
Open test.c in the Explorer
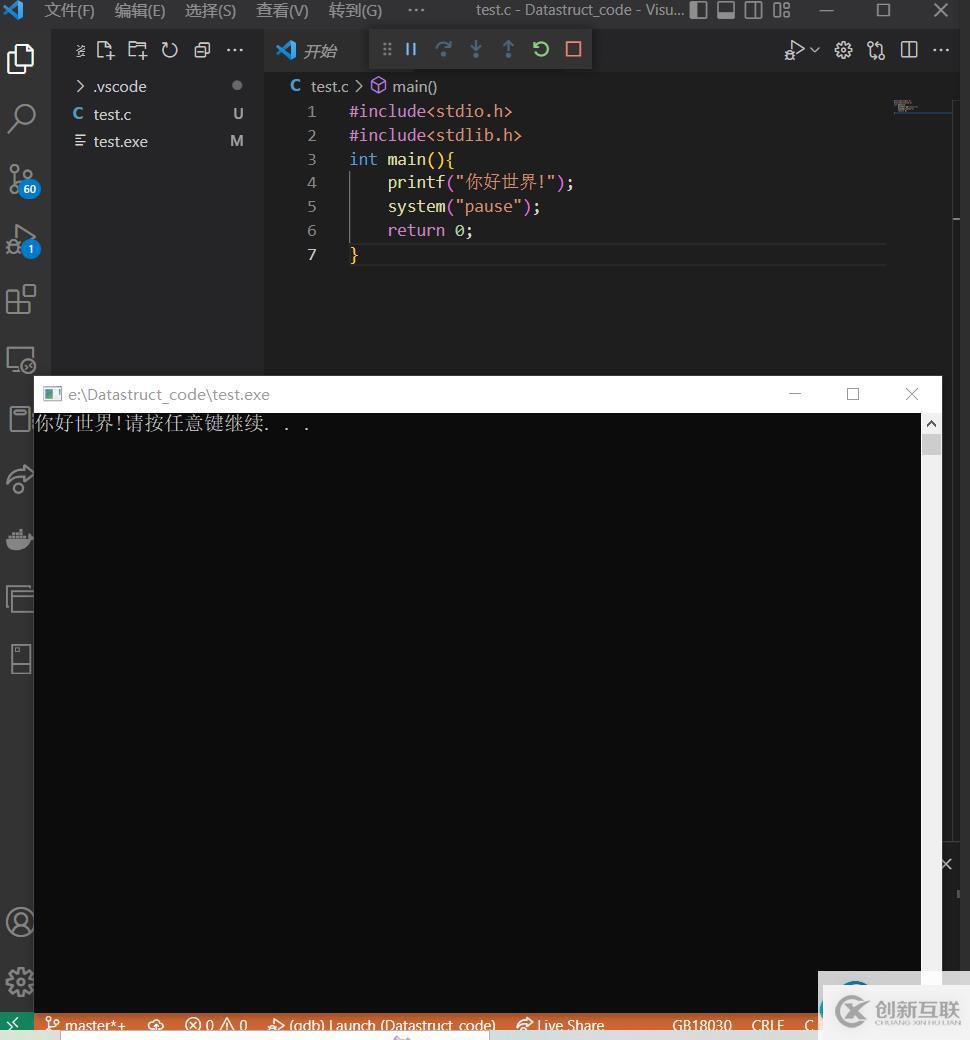[x=158, y=114]
